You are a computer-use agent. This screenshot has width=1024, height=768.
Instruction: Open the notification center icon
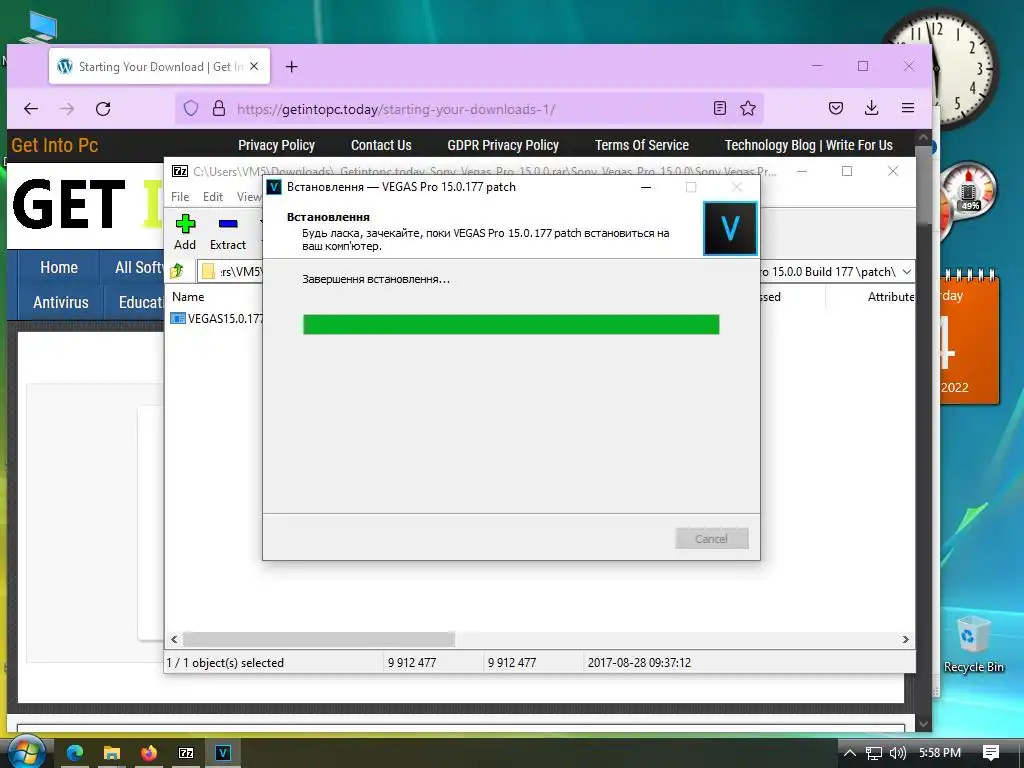(x=991, y=753)
